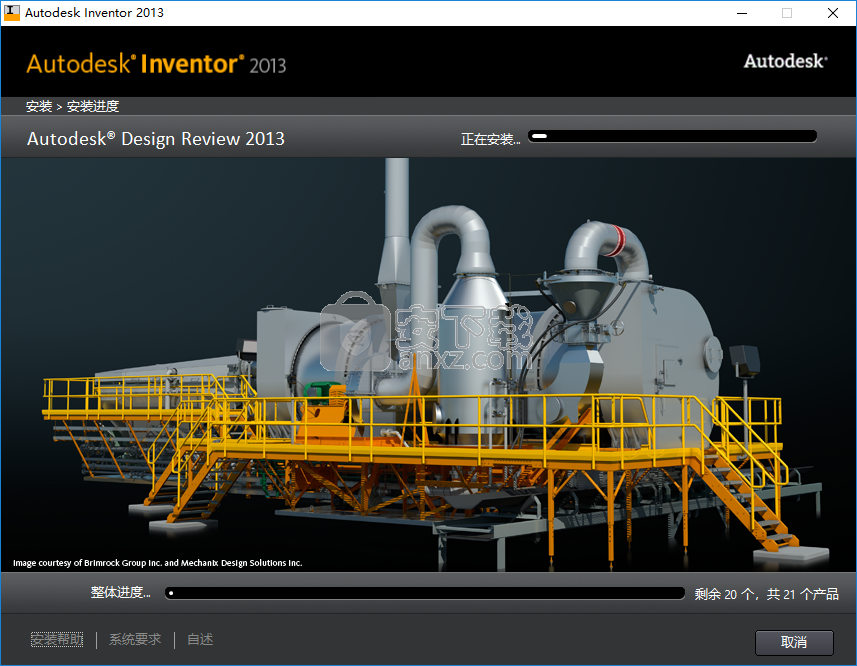Close the installer window with X
Viewport: 857px width, 666px height.
point(833,13)
